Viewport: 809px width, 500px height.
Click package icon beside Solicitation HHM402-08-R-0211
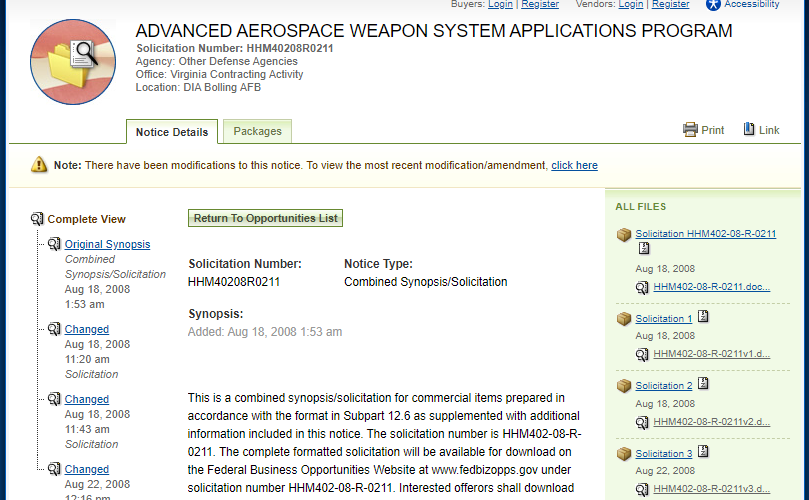(x=624, y=235)
